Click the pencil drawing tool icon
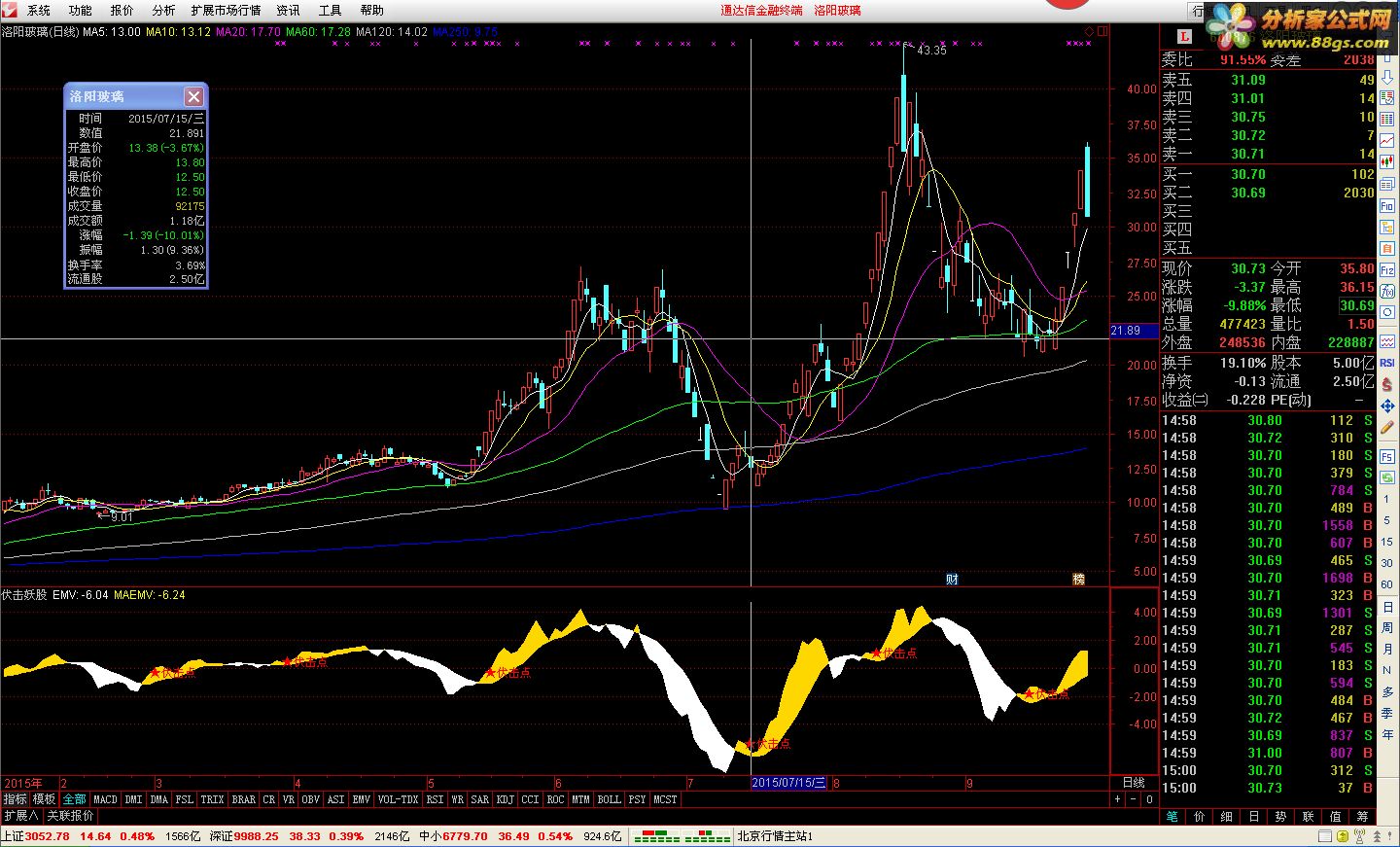 tap(1387, 427)
